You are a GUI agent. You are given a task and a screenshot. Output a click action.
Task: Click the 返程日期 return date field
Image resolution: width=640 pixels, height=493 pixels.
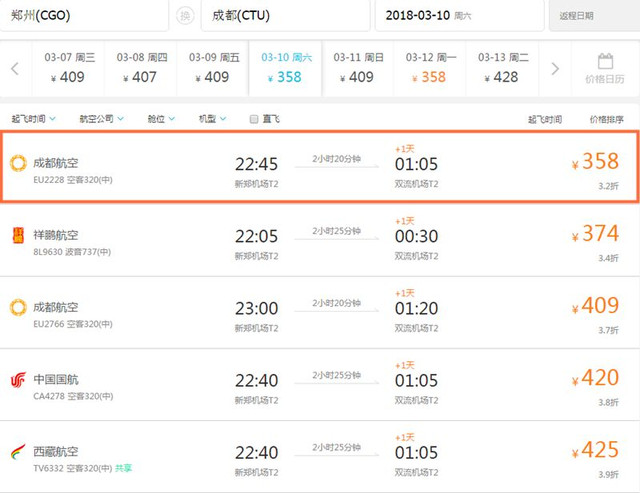click(x=595, y=16)
